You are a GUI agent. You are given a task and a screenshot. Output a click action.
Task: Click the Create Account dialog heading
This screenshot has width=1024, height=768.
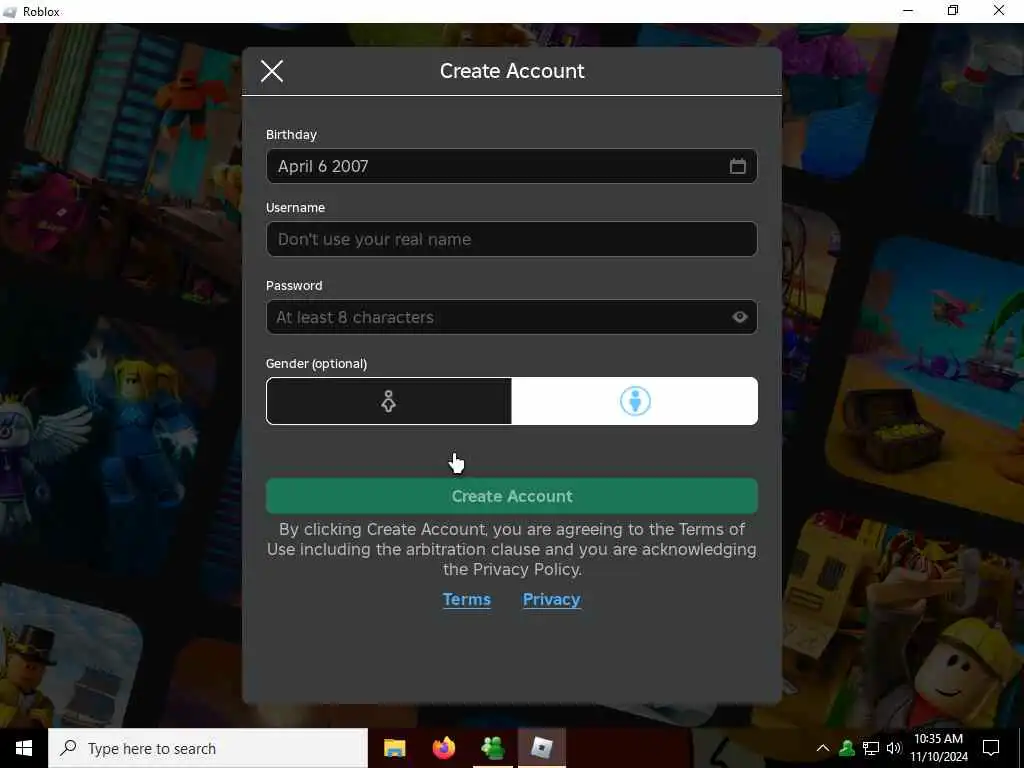pyautogui.click(x=512, y=71)
